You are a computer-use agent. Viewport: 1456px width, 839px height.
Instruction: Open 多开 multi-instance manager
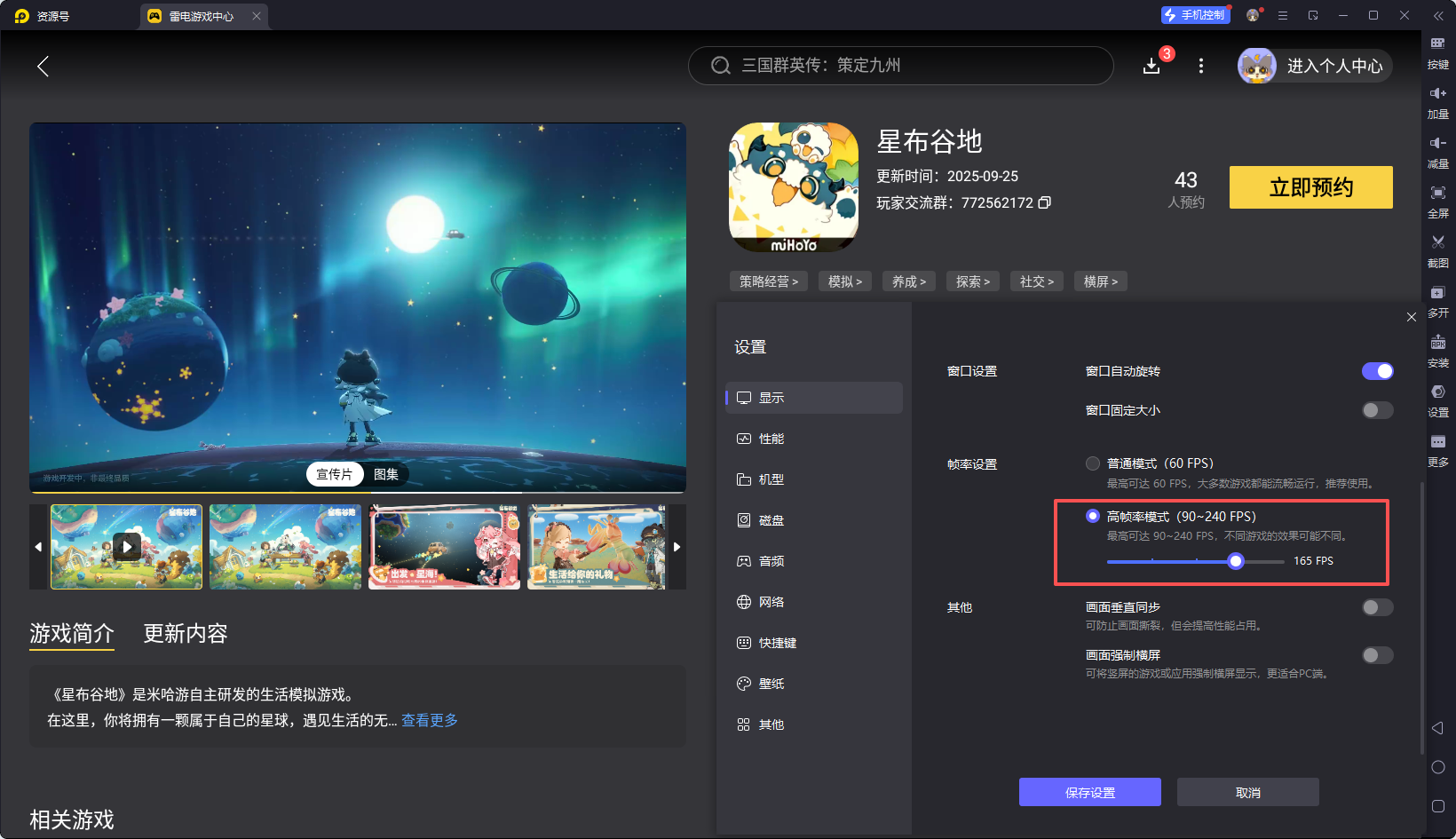pos(1438,302)
